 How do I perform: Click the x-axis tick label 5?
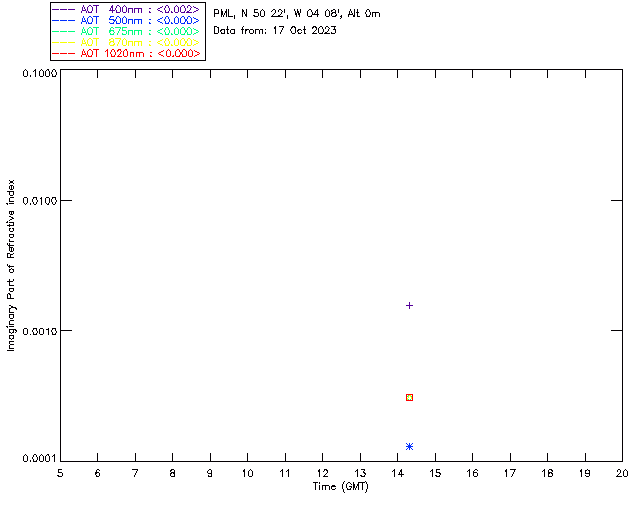pos(60,473)
